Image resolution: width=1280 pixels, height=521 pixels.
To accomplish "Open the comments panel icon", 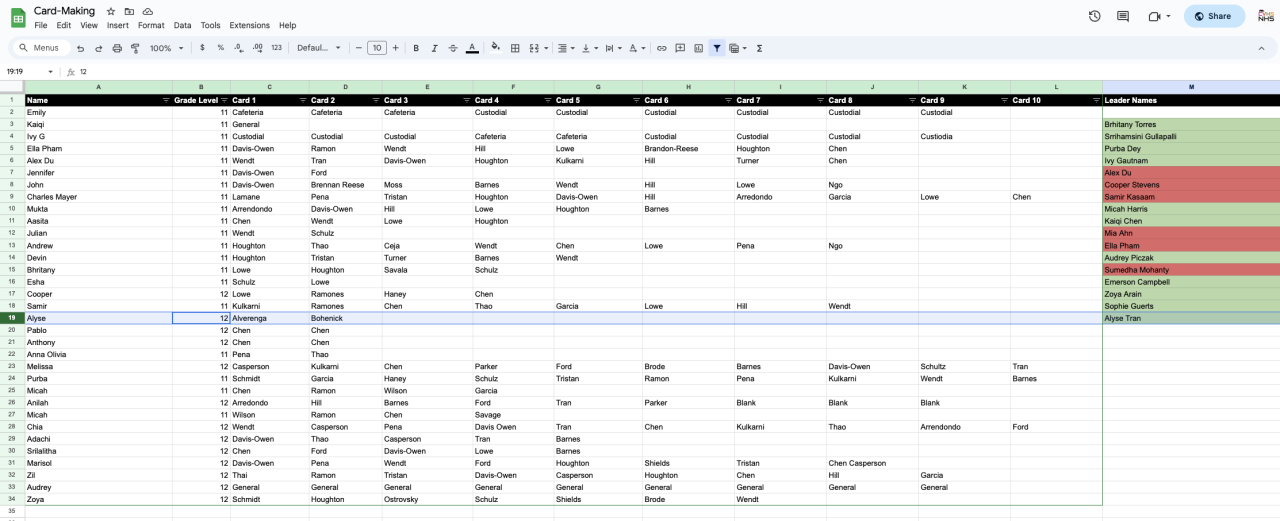I will pyautogui.click(x=1123, y=16).
